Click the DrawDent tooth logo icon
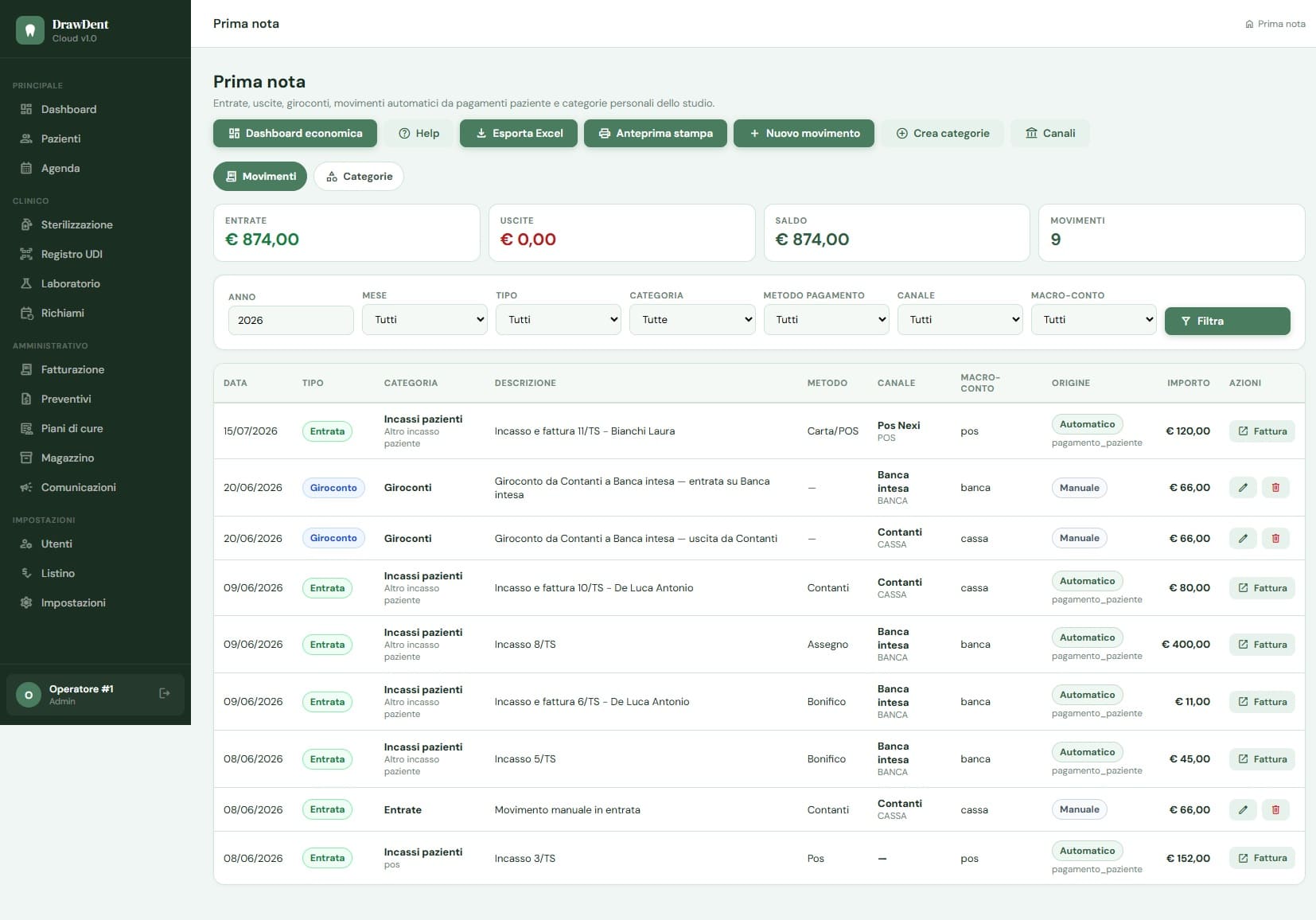Image resolution: width=1316 pixels, height=920 pixels. (x=30, y=30)
